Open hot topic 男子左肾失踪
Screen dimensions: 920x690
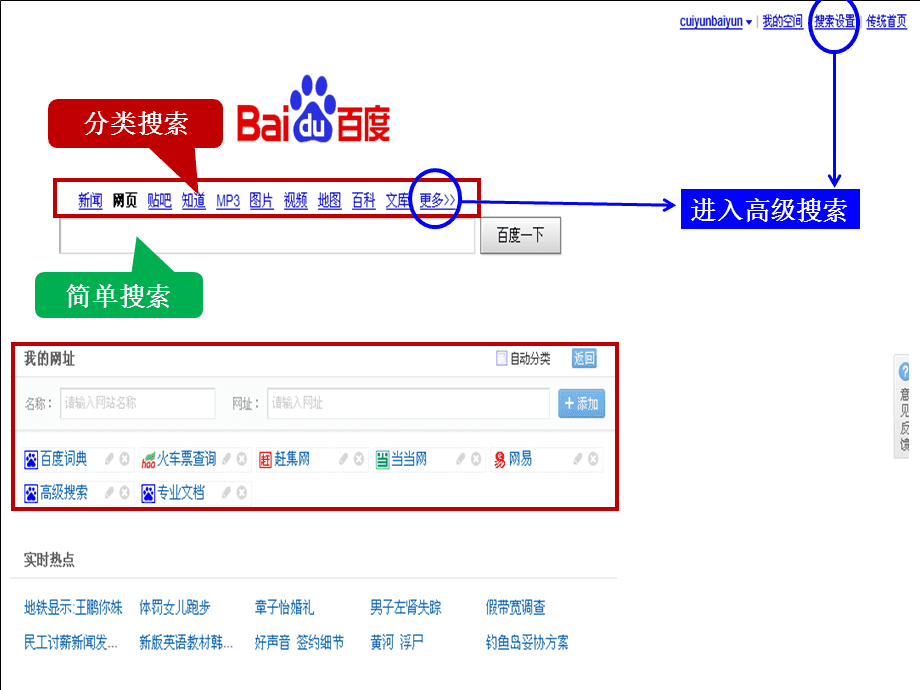[x=405, y=607]
